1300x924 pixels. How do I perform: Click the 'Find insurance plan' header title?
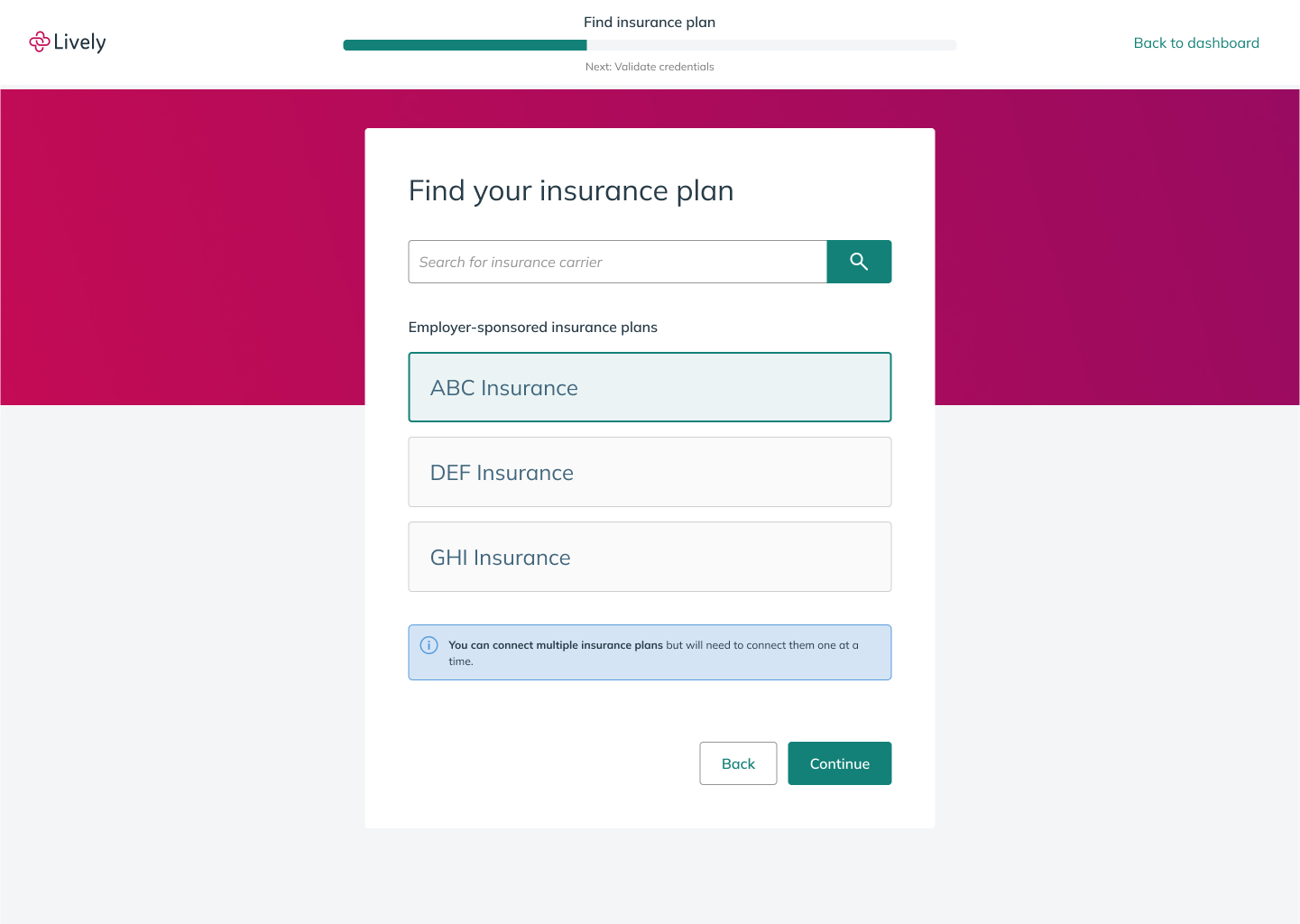coord(650,22)
